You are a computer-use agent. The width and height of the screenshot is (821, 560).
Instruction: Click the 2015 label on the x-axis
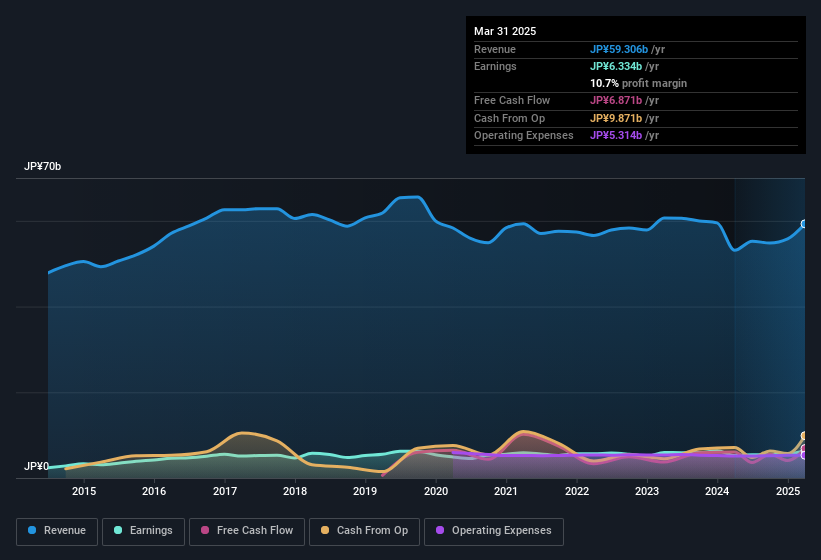click(84, 491)
